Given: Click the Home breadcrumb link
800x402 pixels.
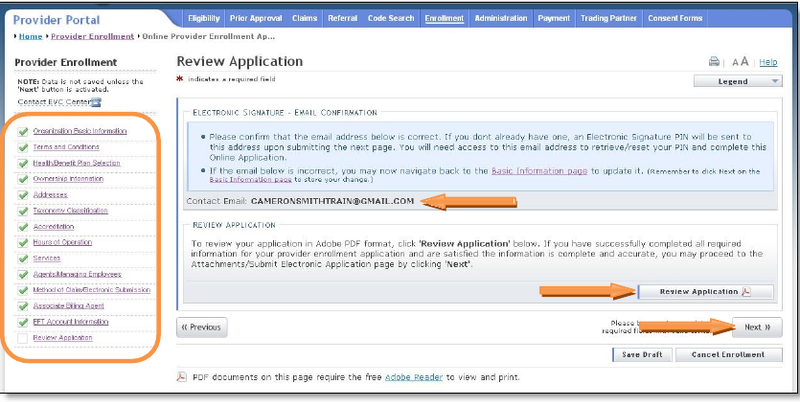Looking at the screenshot, I should coord(31,37).
